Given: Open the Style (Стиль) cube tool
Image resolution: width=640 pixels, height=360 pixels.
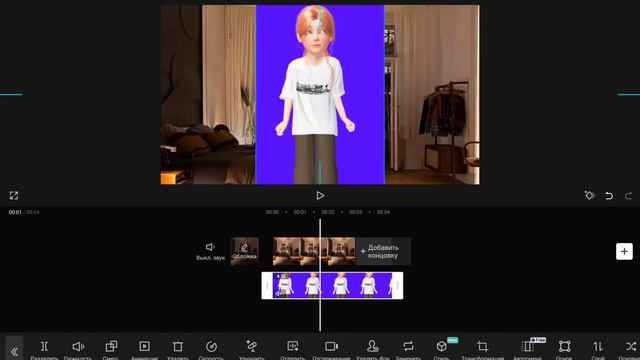Looking at the screenshot, I should coord(442,349).
